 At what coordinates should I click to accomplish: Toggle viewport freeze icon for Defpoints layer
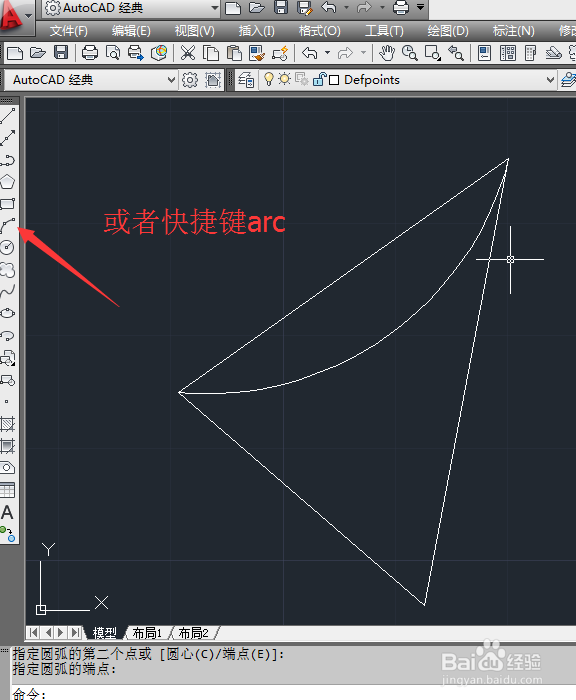click(x=302, y=79)
